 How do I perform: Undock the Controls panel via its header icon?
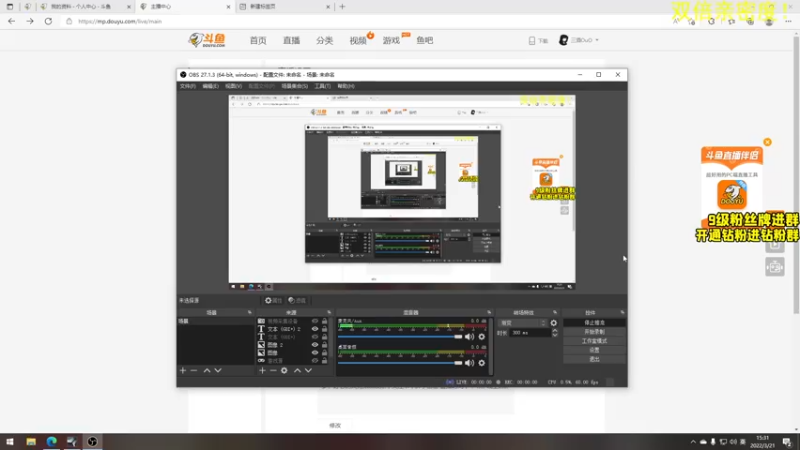click(622, 312)
